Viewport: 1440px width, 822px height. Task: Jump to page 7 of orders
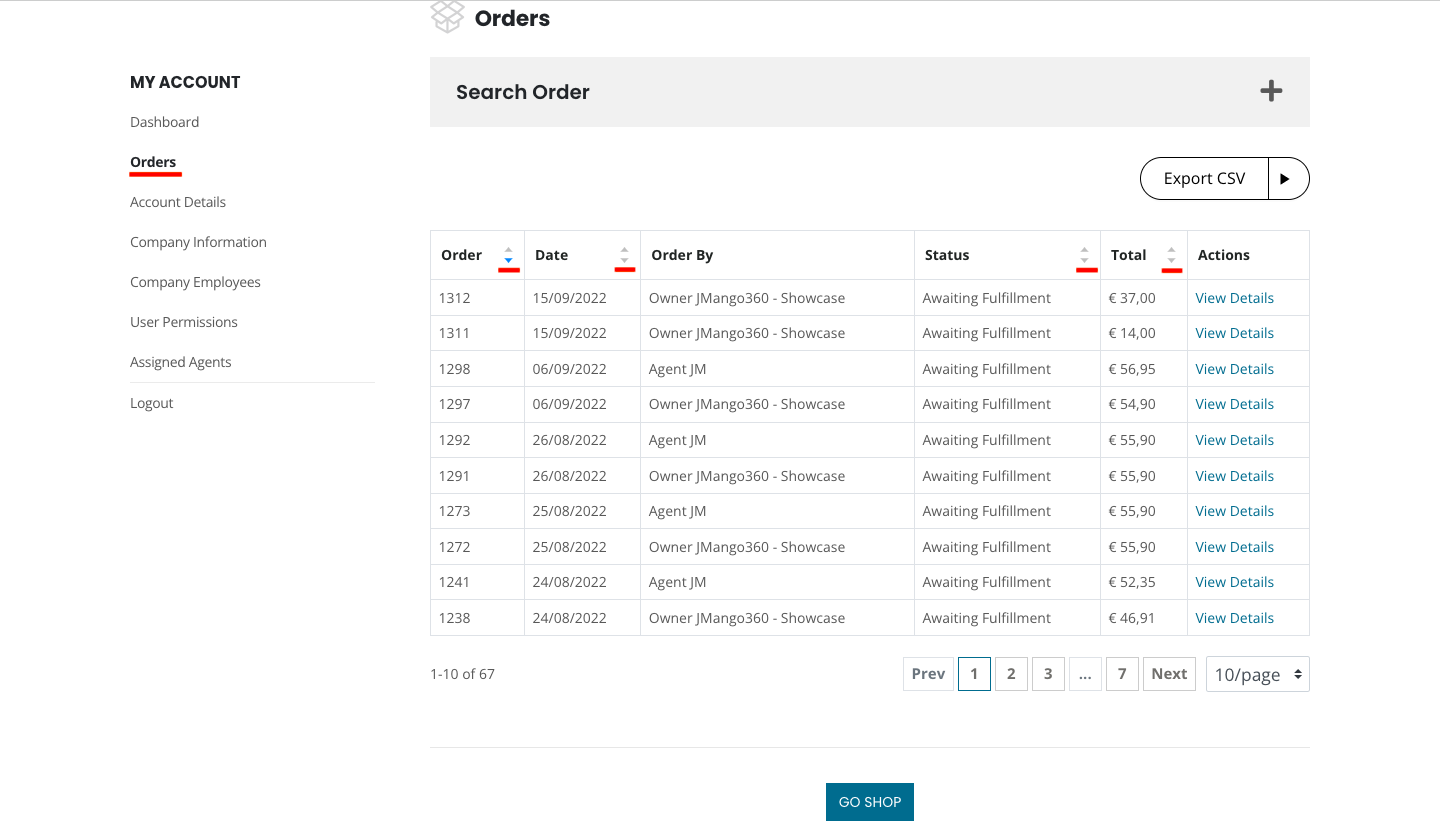[x=1122, y=674]
